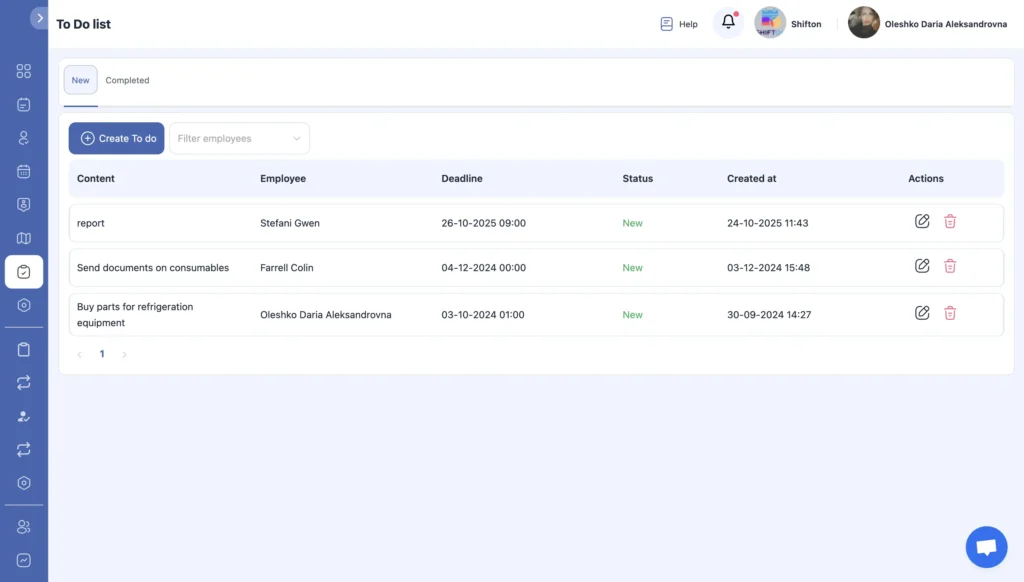This screenshot has width=1024, height=582.
Task: Open notifications via the bell icon
Action: (728, 22)
